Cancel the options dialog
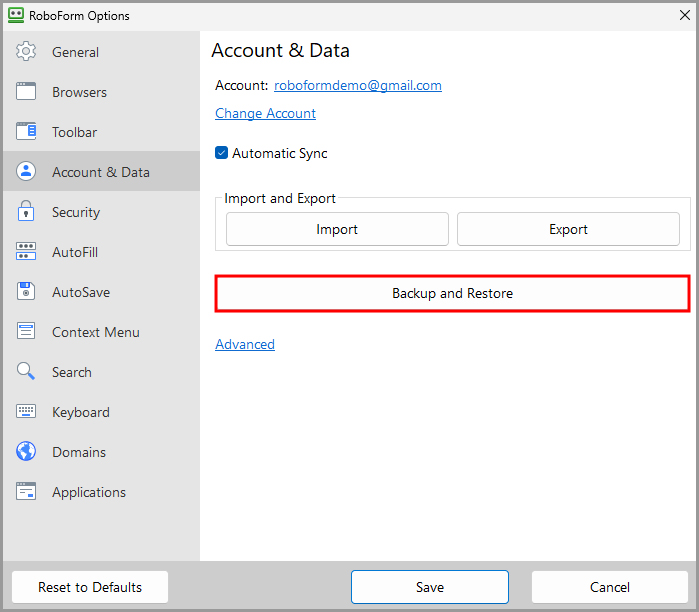 pos(610,587)
